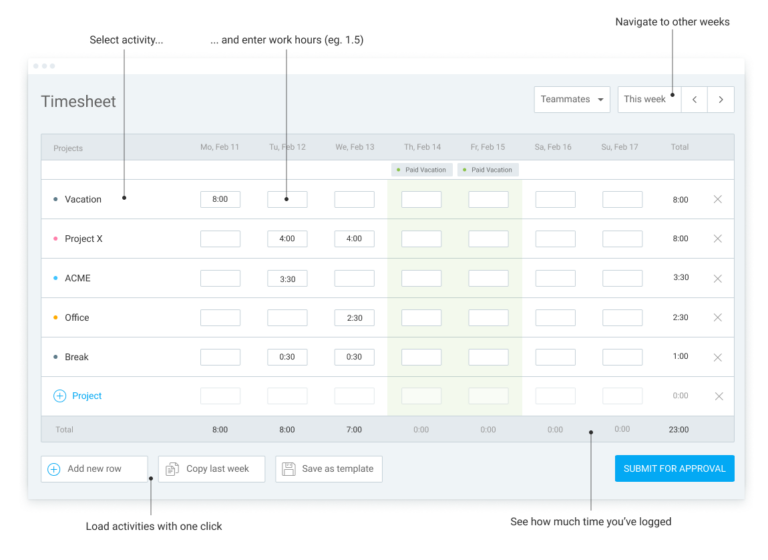The width and height of the screenshot is (768, 560).
Task: Remove the empty Project row with X
Action: point(719,396)
